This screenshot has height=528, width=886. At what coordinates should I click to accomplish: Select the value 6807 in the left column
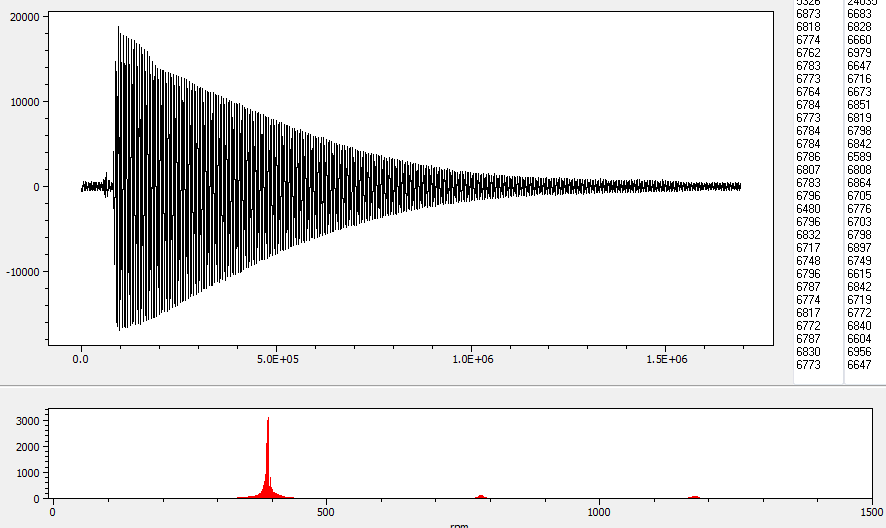click(808, 170)
